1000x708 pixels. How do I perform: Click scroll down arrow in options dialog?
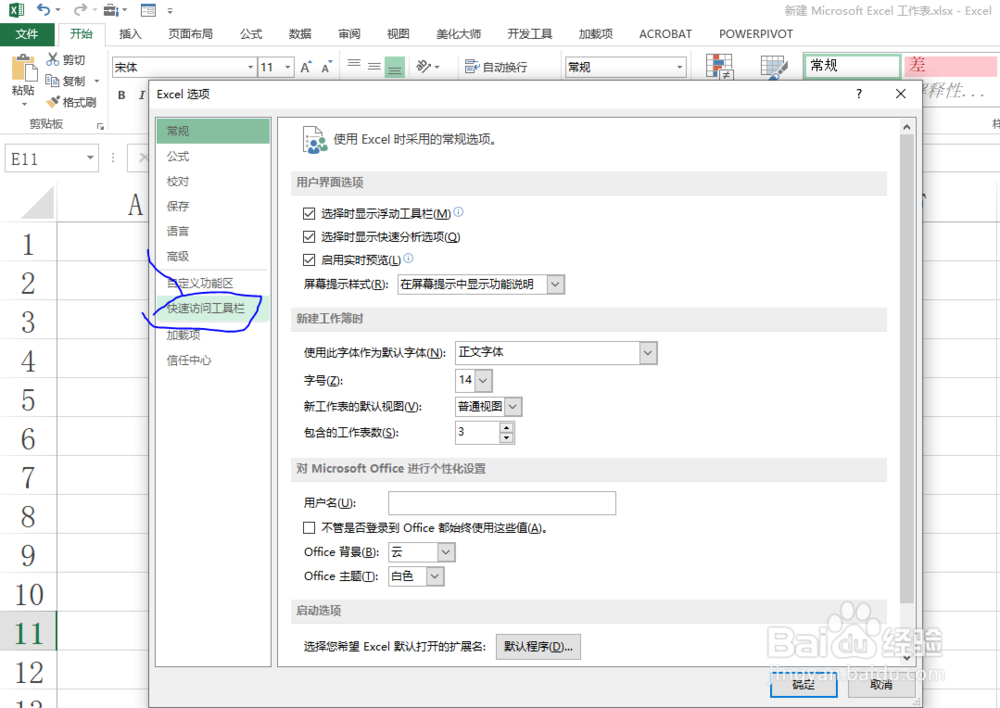[x=906, y=658]
